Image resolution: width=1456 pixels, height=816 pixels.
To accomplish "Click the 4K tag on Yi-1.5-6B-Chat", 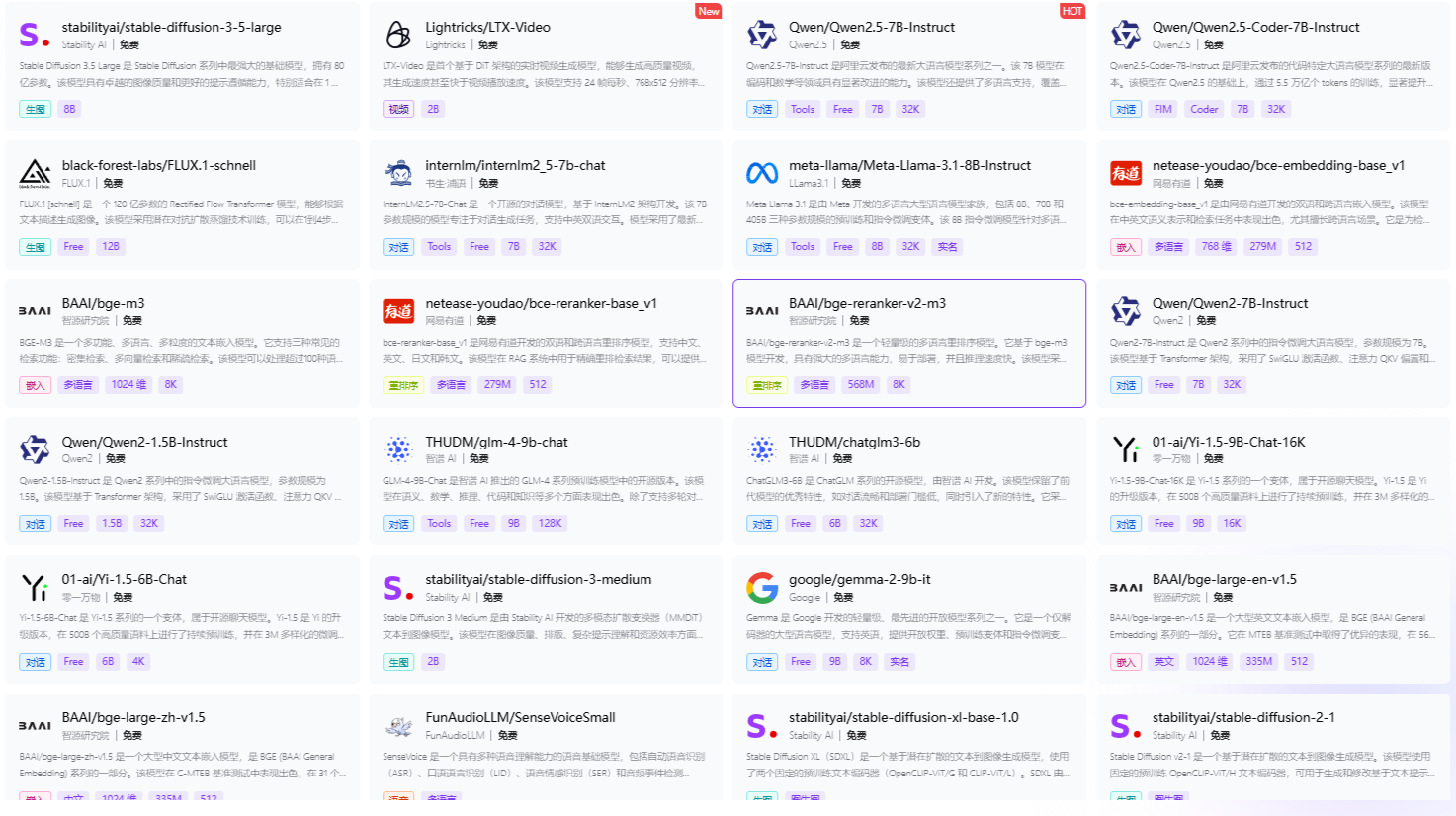I will pos(138,661).
